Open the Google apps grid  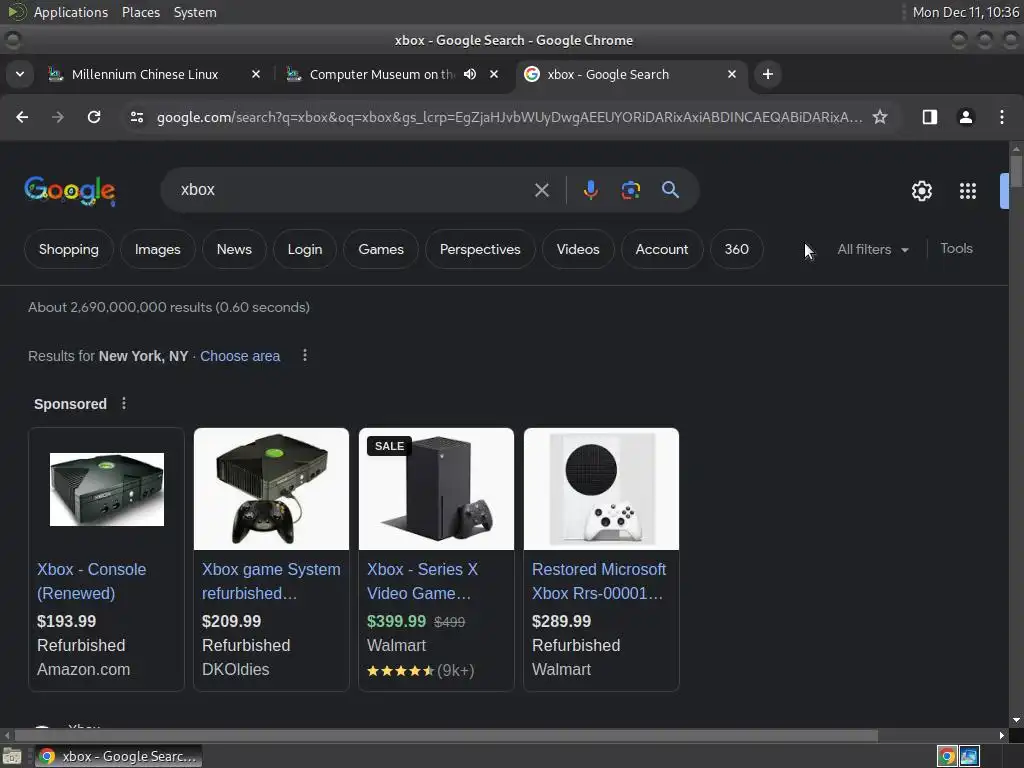click(x=968, y=191)
